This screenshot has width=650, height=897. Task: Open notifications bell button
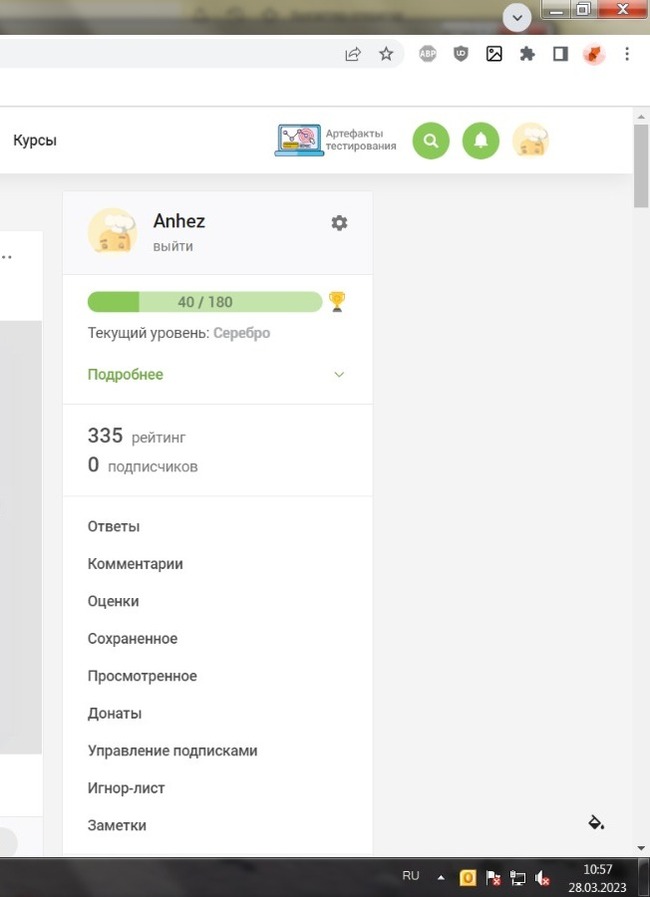pyautogui.click(x=481, y=140)
